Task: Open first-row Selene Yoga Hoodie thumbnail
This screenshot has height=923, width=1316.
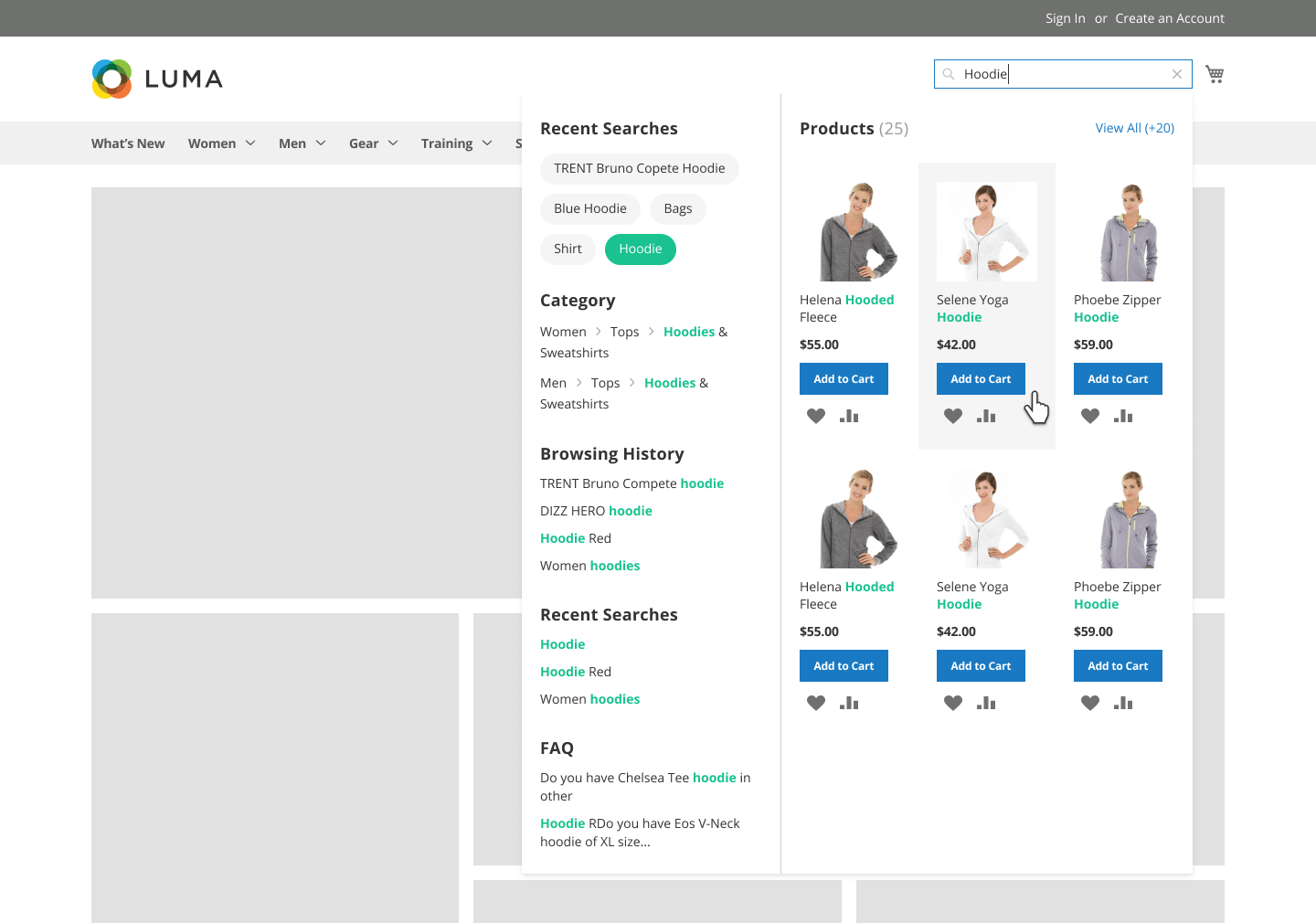Action: 987,231
